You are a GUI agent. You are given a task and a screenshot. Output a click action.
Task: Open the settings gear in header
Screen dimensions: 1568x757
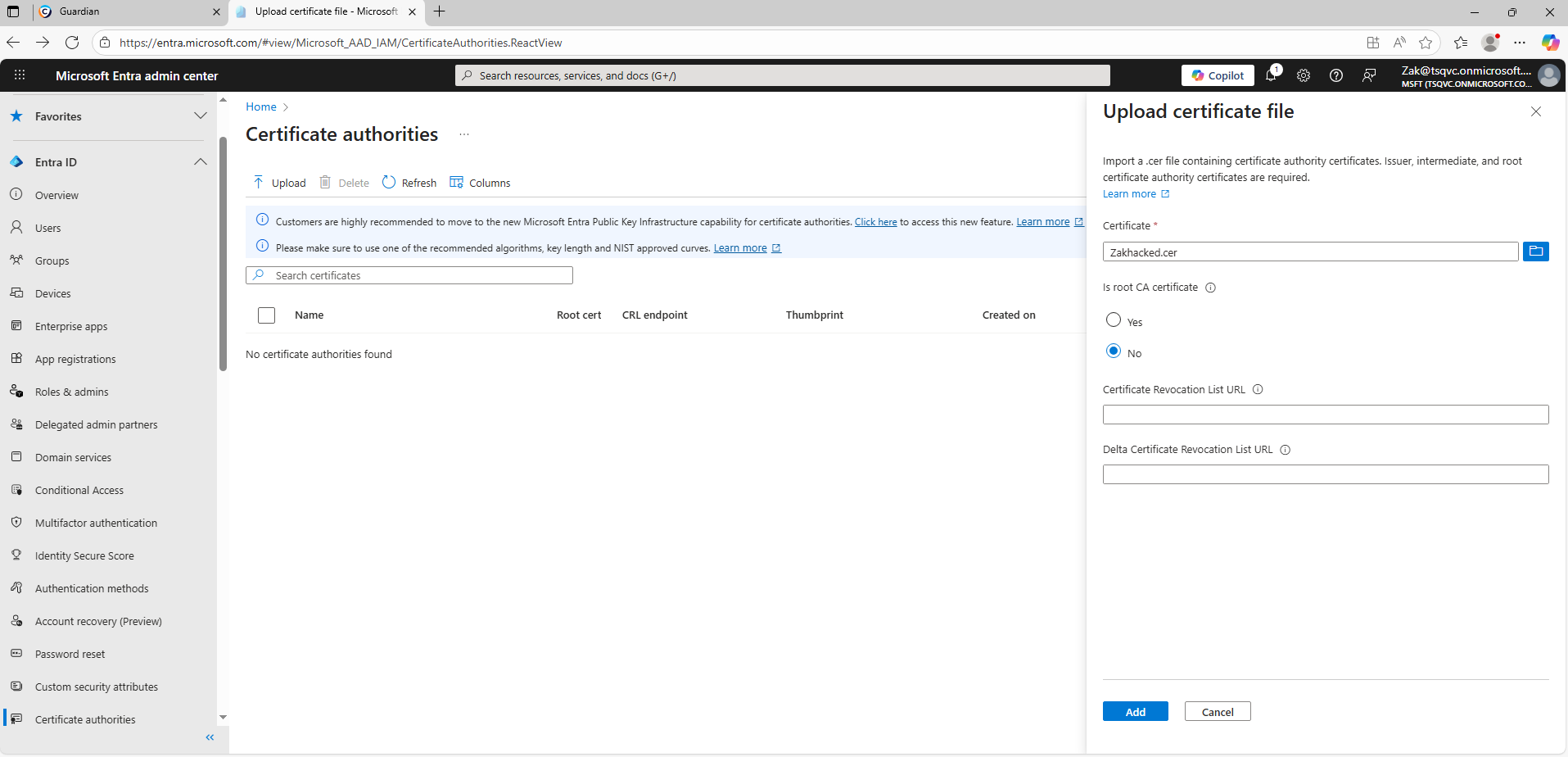[x=1304, y=75]
